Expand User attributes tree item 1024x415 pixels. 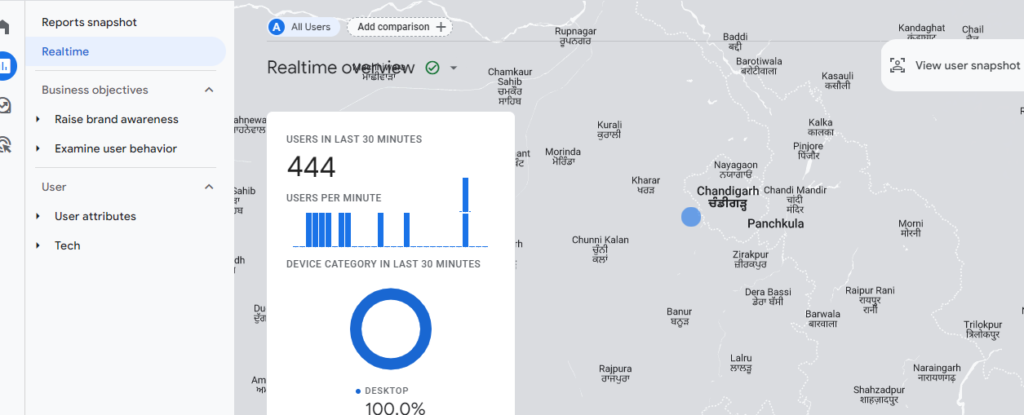click(x=39, y=216)
